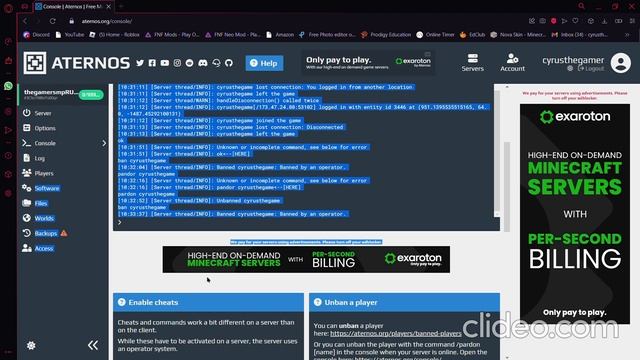Open the Aternos Discord icon link
Viewport: 640px width, 360px height.
click(202, 63)
